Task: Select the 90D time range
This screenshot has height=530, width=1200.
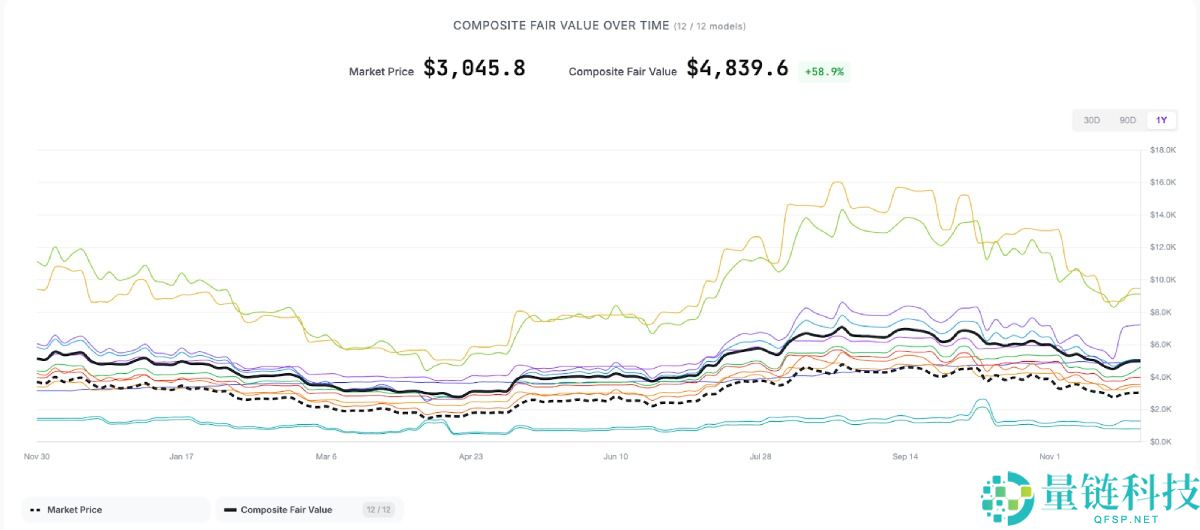Action: tap(1127, 120)
